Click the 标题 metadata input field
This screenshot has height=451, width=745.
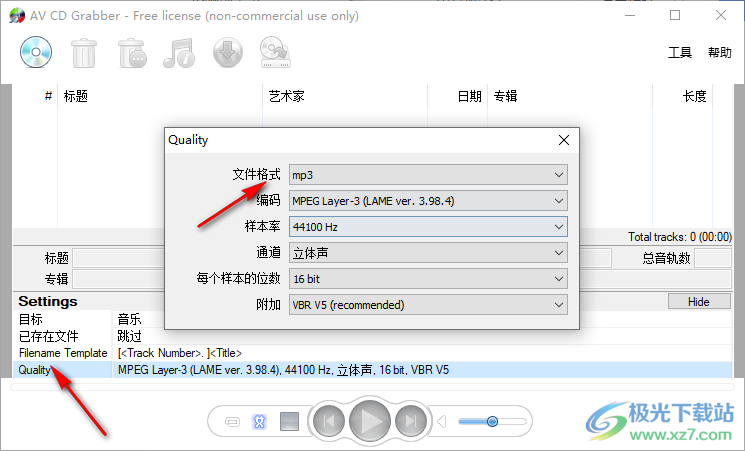click(119, 259)
